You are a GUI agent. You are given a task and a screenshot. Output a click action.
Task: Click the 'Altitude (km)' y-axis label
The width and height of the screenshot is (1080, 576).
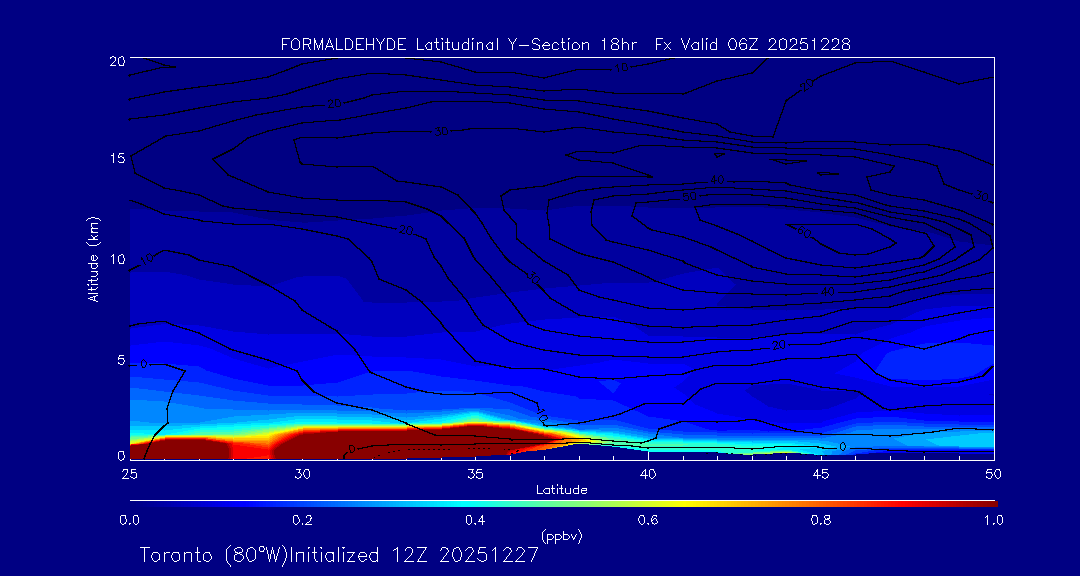click(93, 258)
